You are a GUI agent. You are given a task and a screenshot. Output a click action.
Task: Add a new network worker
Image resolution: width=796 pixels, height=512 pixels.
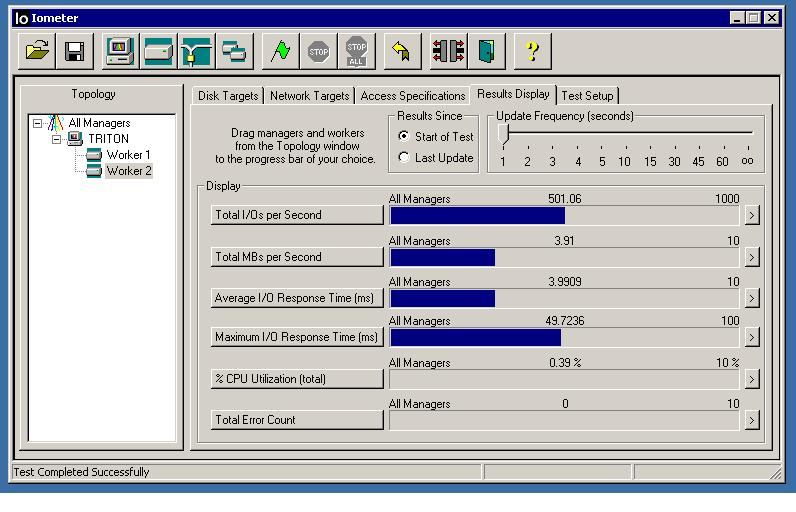click(x=196, y=51)
